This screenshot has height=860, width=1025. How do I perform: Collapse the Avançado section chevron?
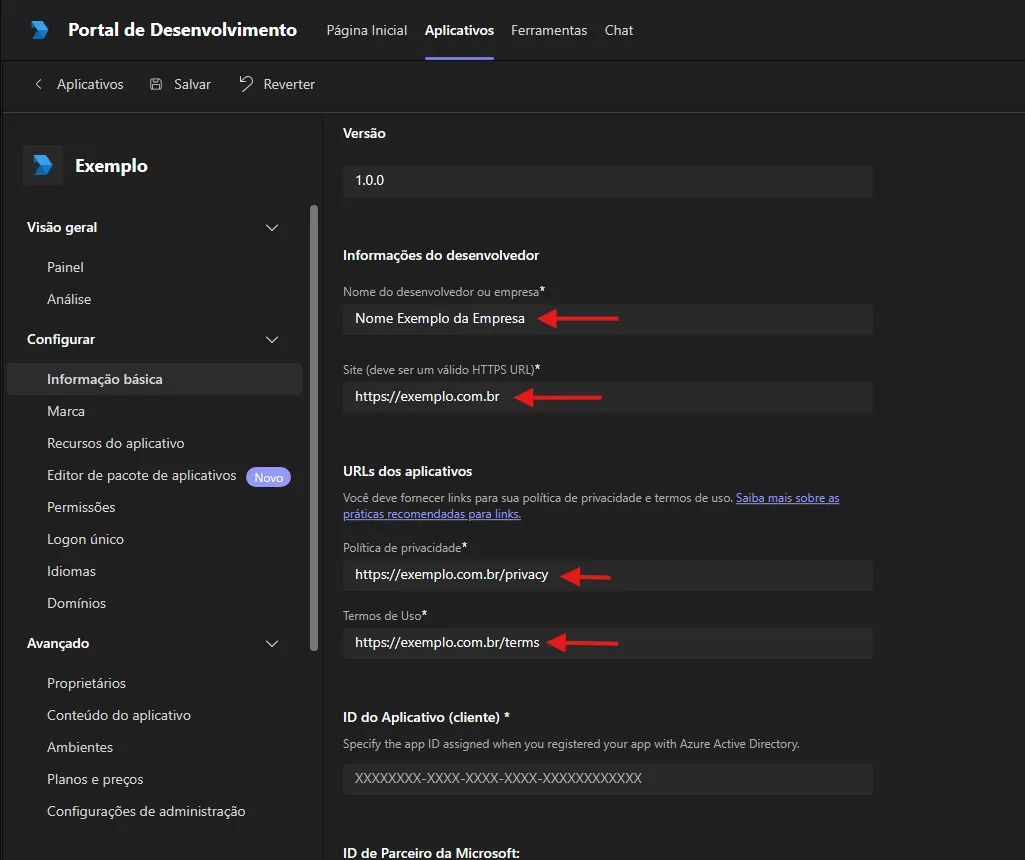click(272, 644)
